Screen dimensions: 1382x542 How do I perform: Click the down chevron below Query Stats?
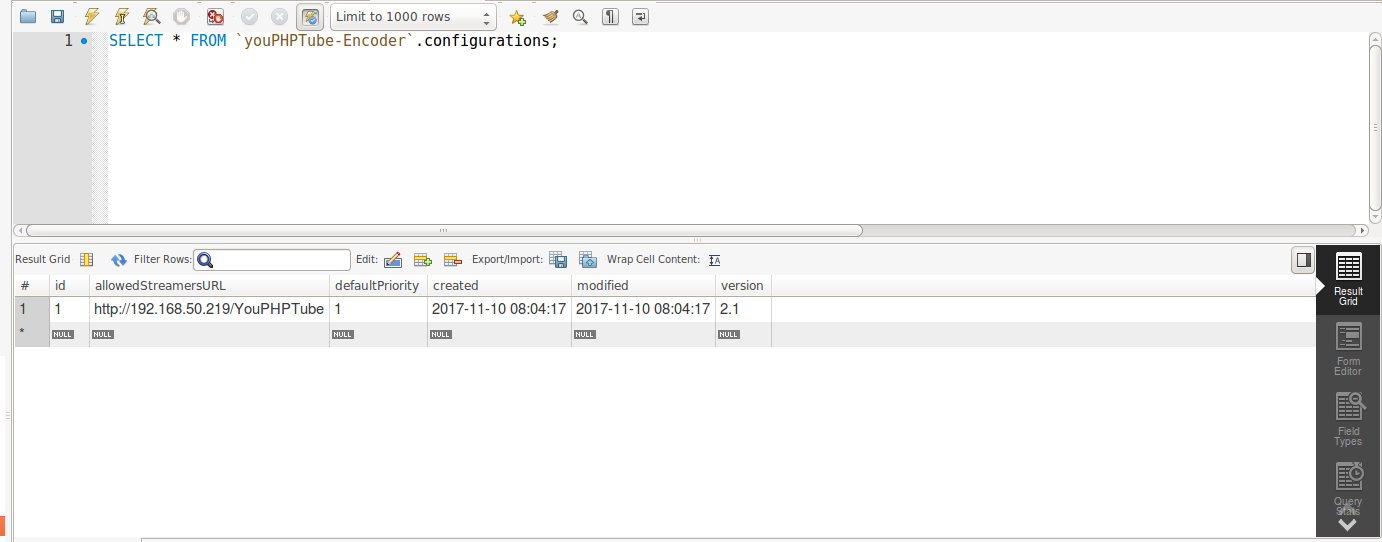[1347, 524]
